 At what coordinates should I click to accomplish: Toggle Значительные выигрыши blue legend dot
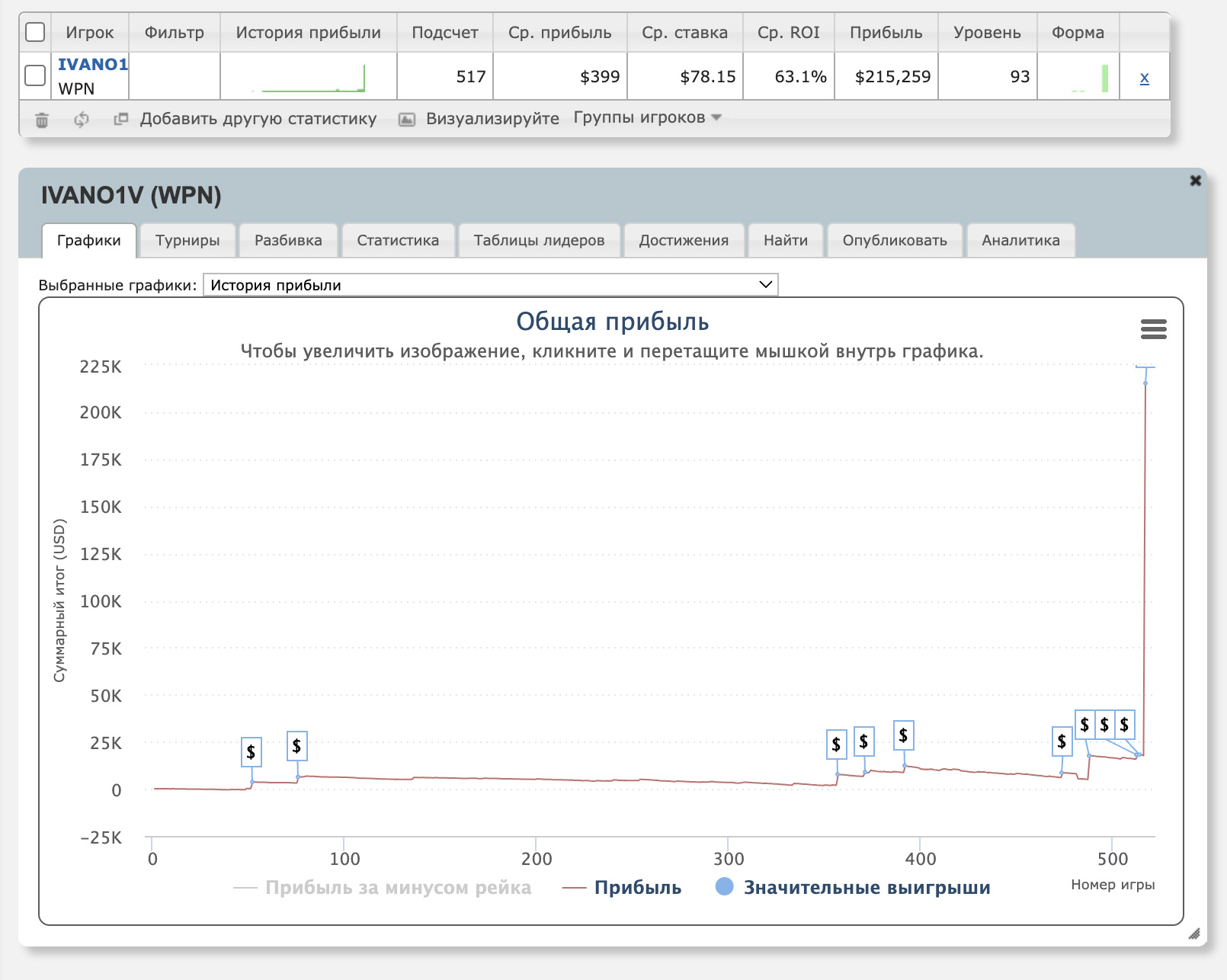click(x=725, y=887)
